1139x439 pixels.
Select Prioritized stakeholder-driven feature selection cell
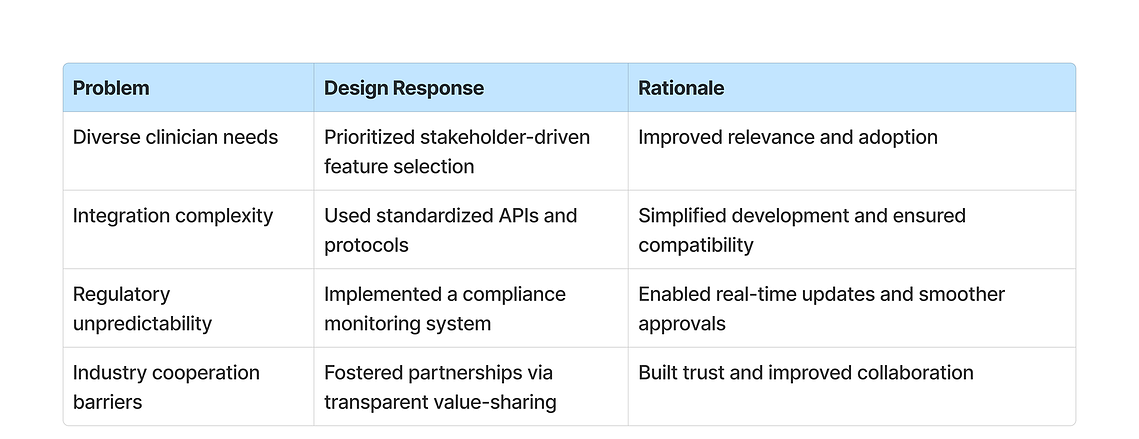tap(471, 151)
